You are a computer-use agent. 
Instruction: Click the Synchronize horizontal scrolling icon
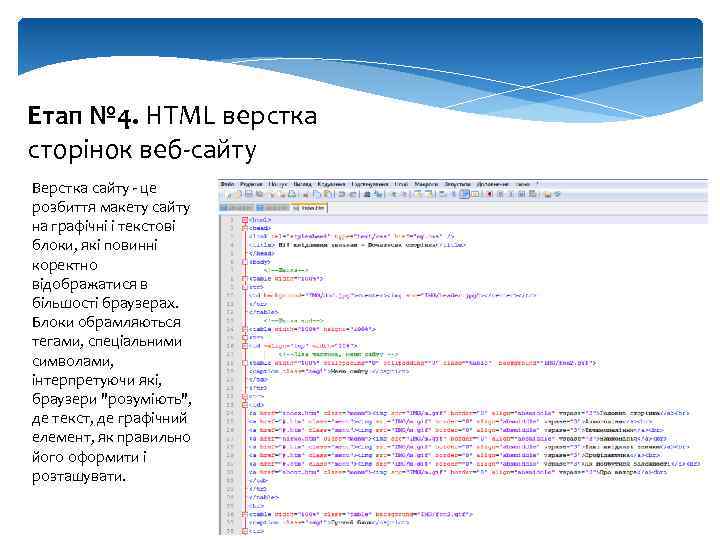pos(429,195)
